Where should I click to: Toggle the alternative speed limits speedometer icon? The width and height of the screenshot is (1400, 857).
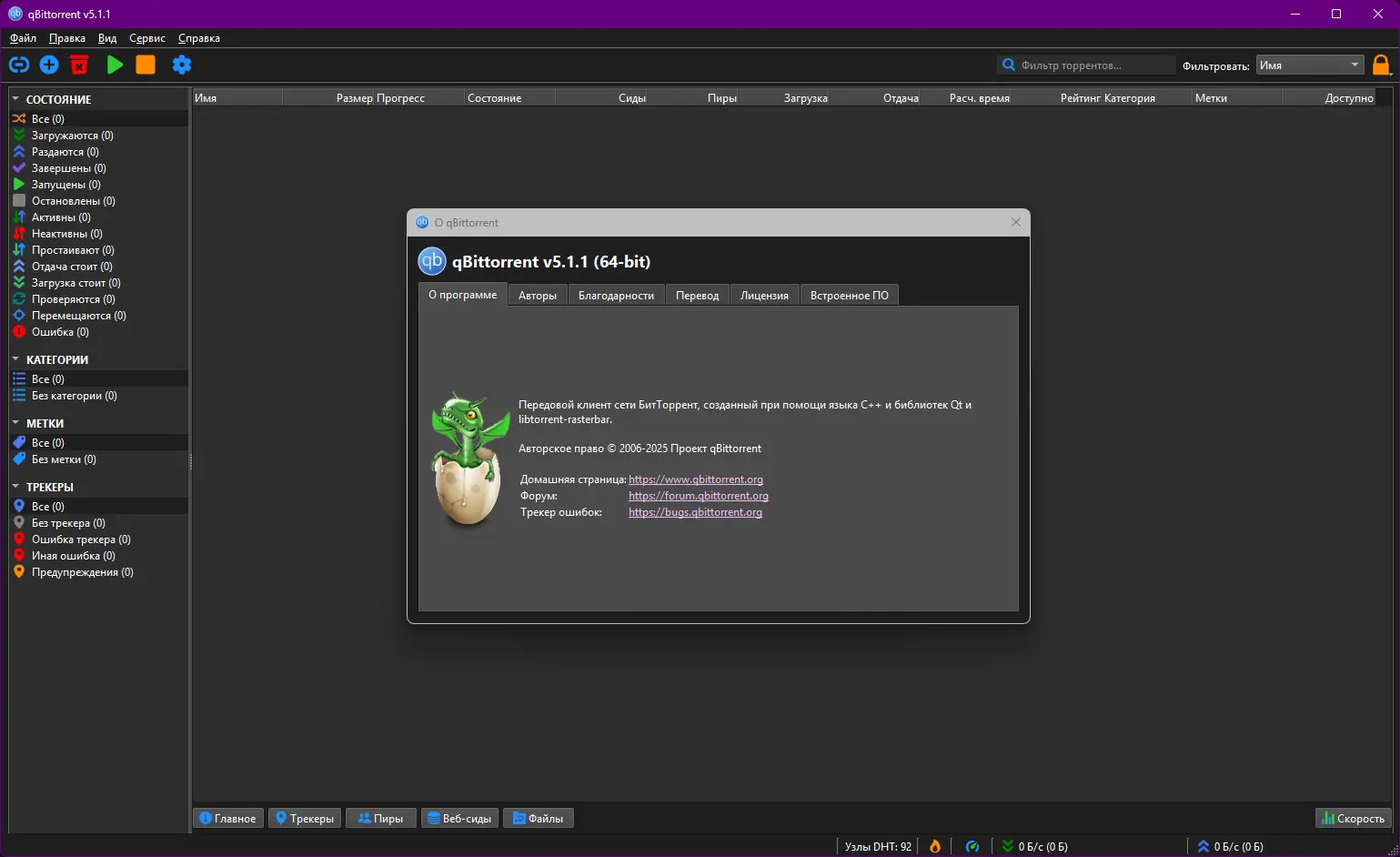(972, 847)
